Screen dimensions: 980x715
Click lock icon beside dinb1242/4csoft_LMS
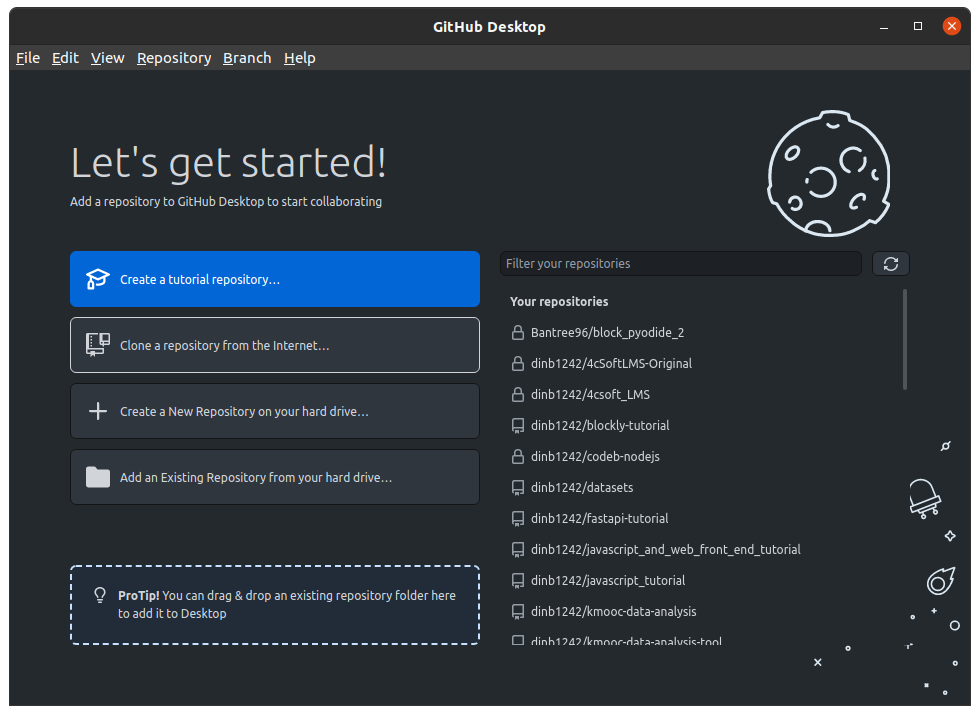coord(518,394)
